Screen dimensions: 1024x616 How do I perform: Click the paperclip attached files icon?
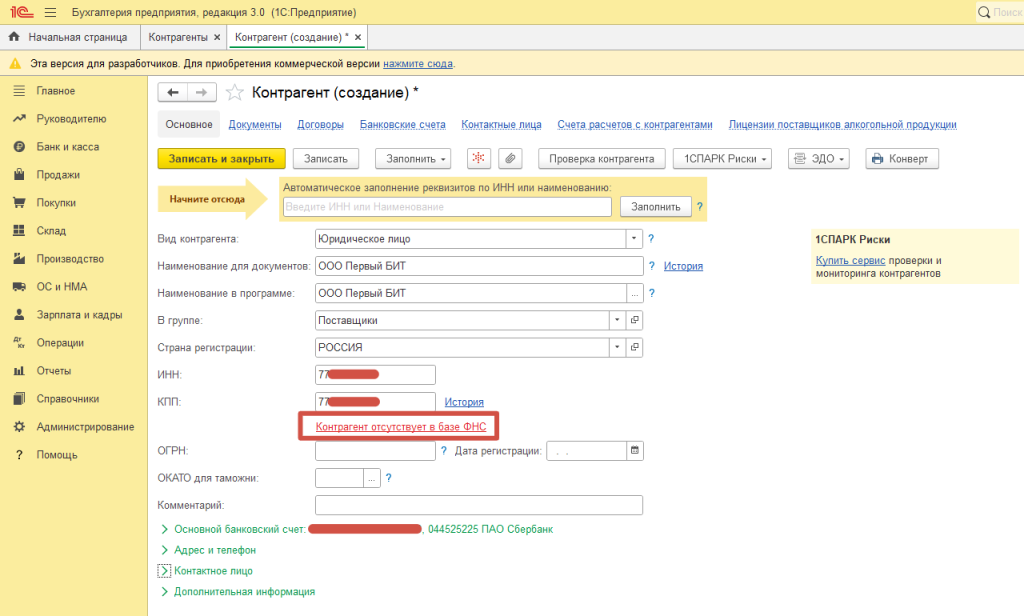pyautogui.click(x=510, y=159)
